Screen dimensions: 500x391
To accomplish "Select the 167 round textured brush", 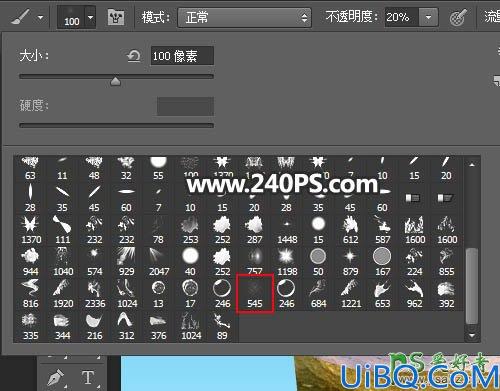I will 382,262.
